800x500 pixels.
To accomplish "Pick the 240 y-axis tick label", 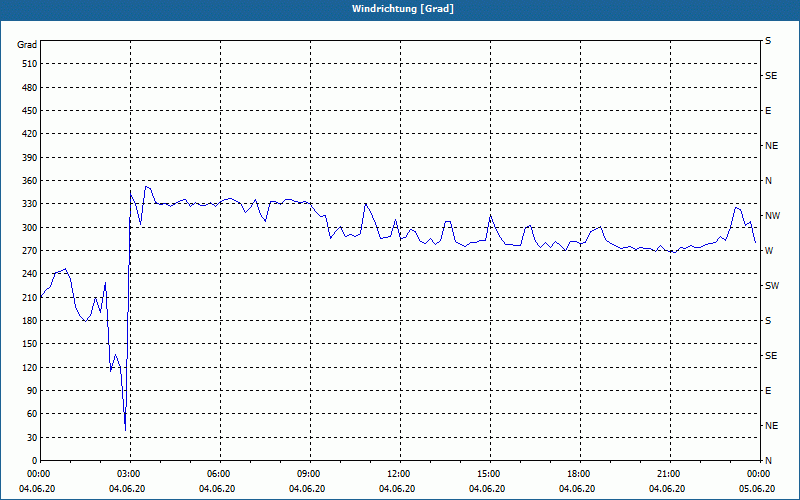I will tap(30, 274).
